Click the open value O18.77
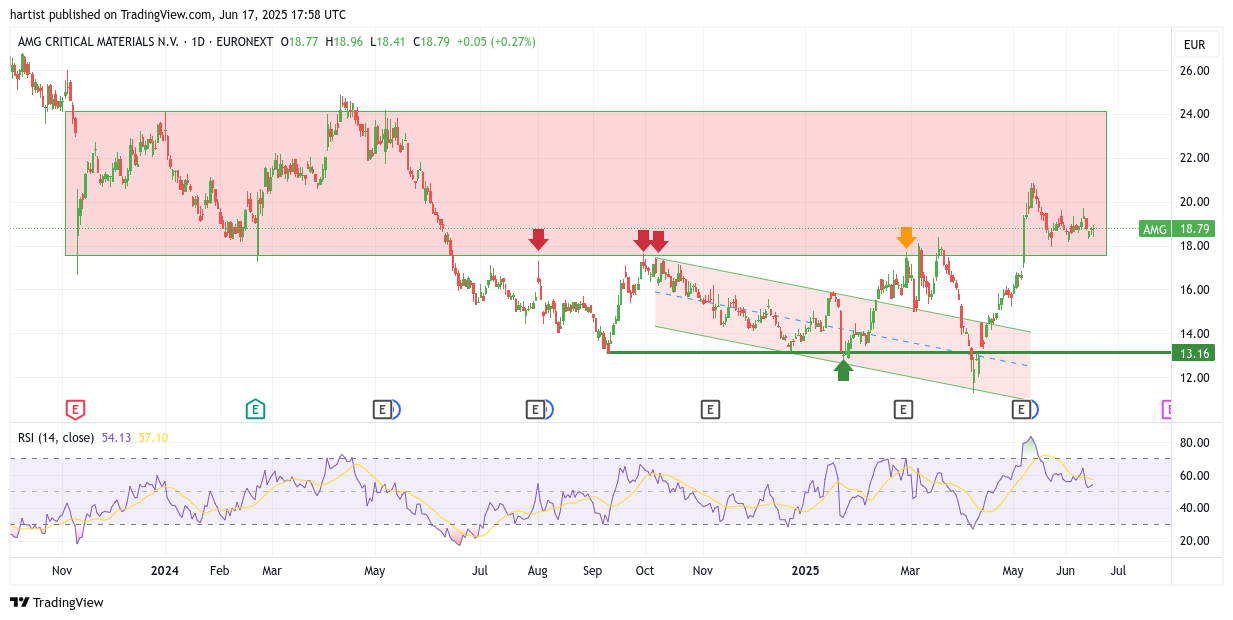This screenshot has height=620, width=1233. (300, 42)
